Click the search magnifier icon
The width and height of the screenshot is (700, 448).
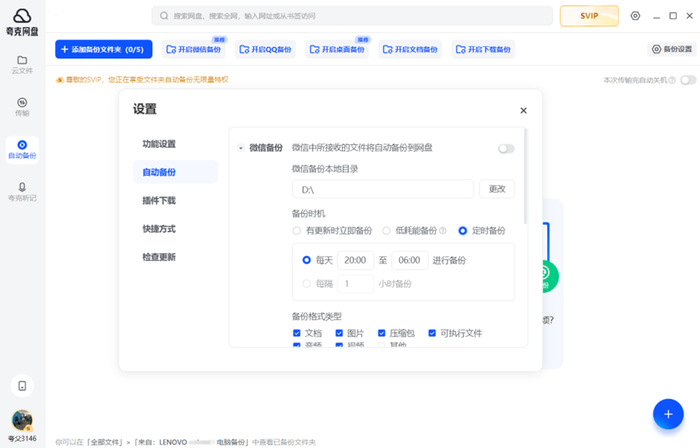tap(164, 16)
